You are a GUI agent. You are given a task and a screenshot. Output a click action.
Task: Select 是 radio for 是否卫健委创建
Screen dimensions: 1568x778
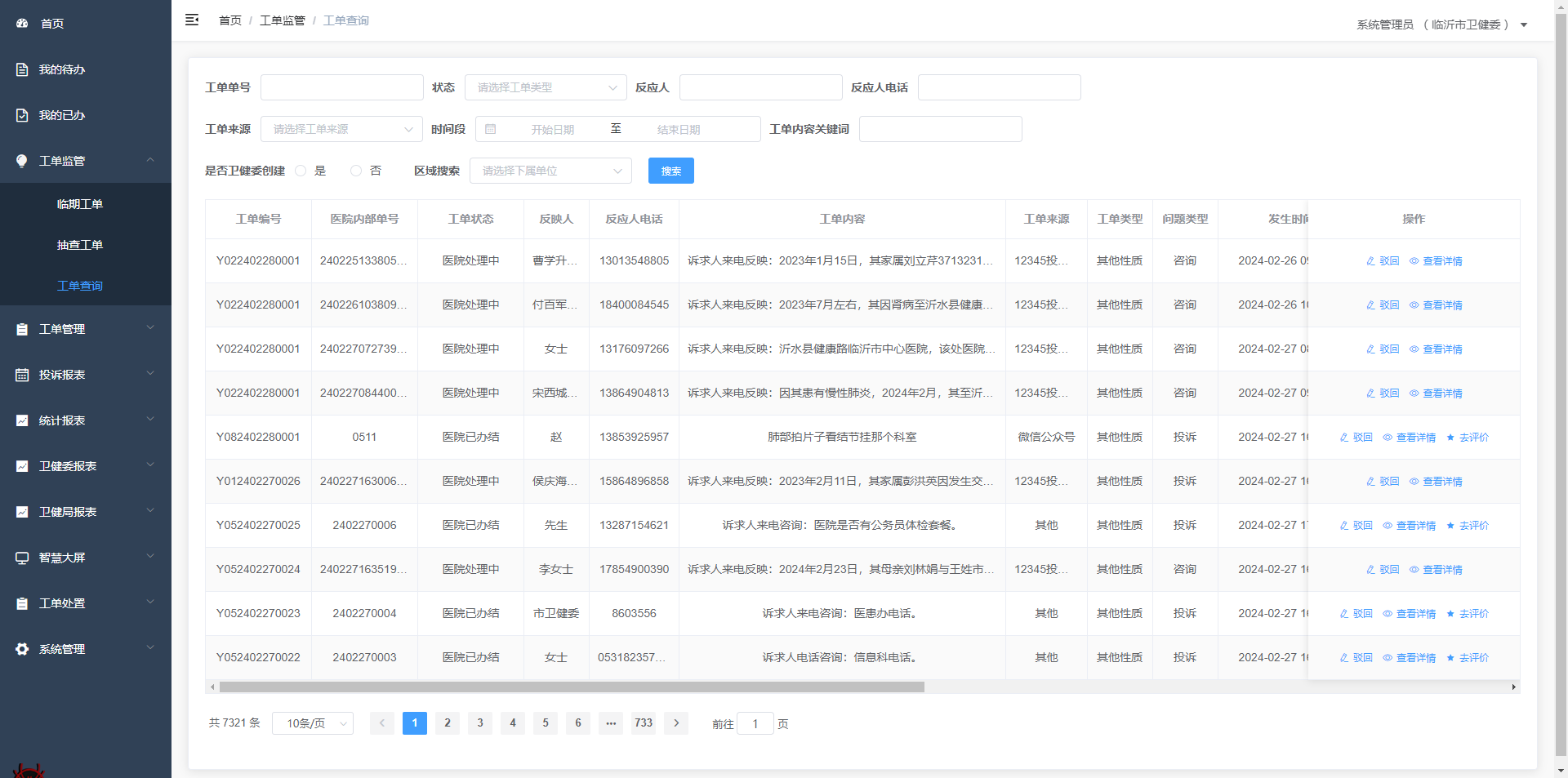pos(301,171)
